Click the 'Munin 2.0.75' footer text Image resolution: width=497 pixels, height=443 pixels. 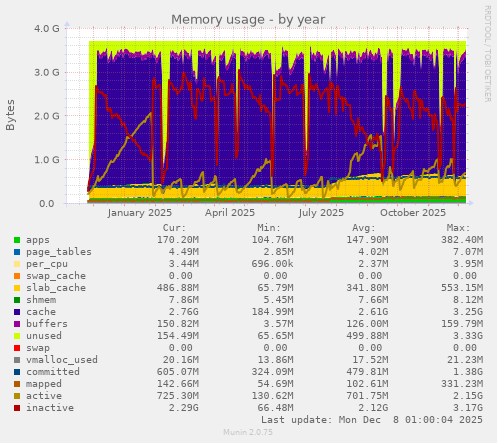(x=248, y=432)
